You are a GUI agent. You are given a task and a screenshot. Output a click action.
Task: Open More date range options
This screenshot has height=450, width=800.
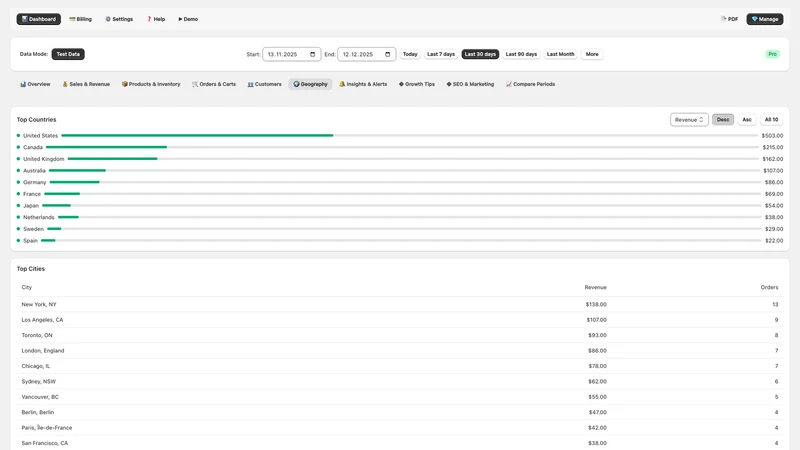point(592,54)
